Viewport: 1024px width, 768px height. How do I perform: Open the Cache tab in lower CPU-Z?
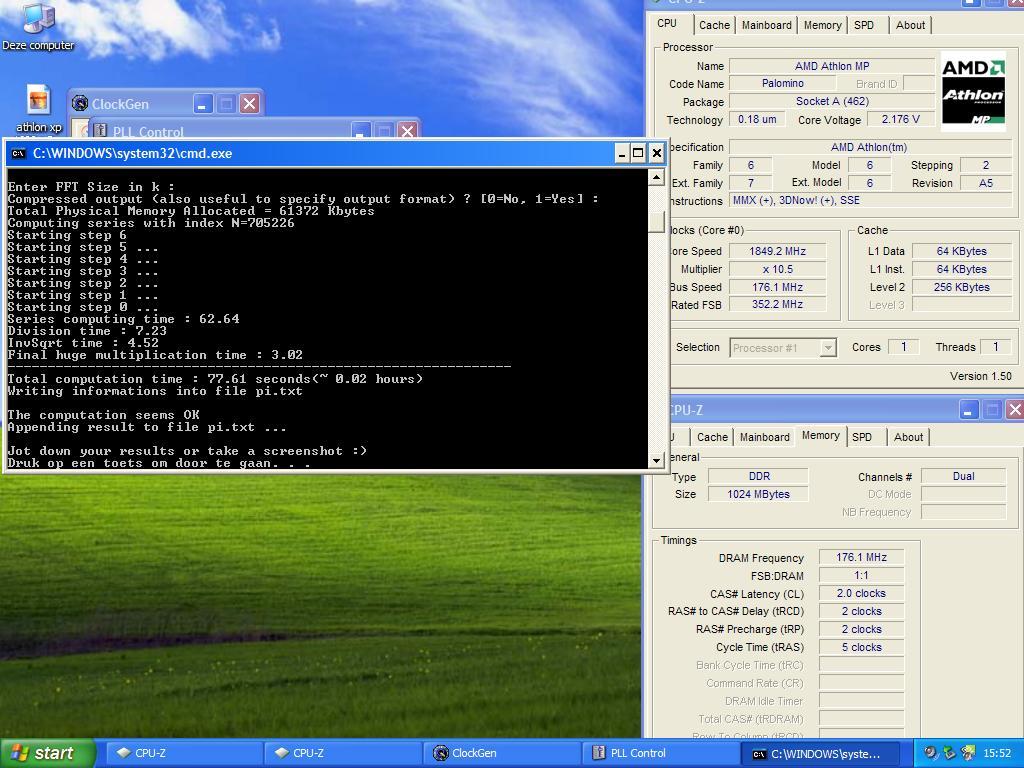pos(712,437)
